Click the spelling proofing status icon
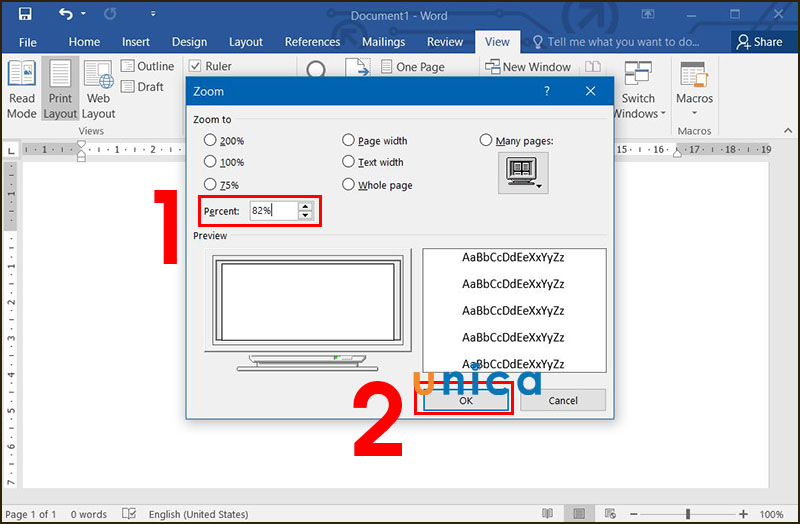 click(x=129, y=513)
